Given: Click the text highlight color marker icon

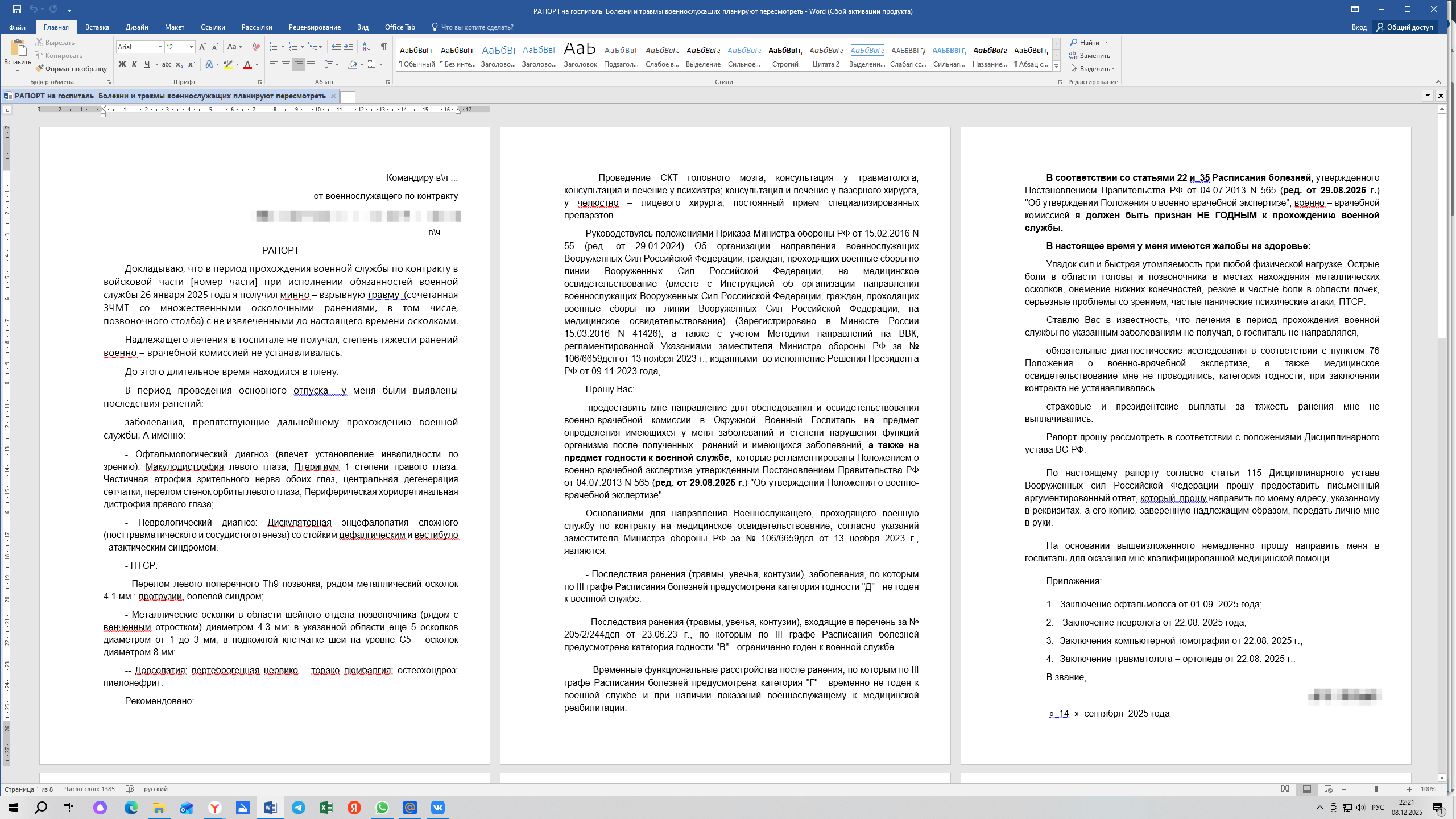Looking at the screenshot, I should pyautogui.click(x=228, y=64).
